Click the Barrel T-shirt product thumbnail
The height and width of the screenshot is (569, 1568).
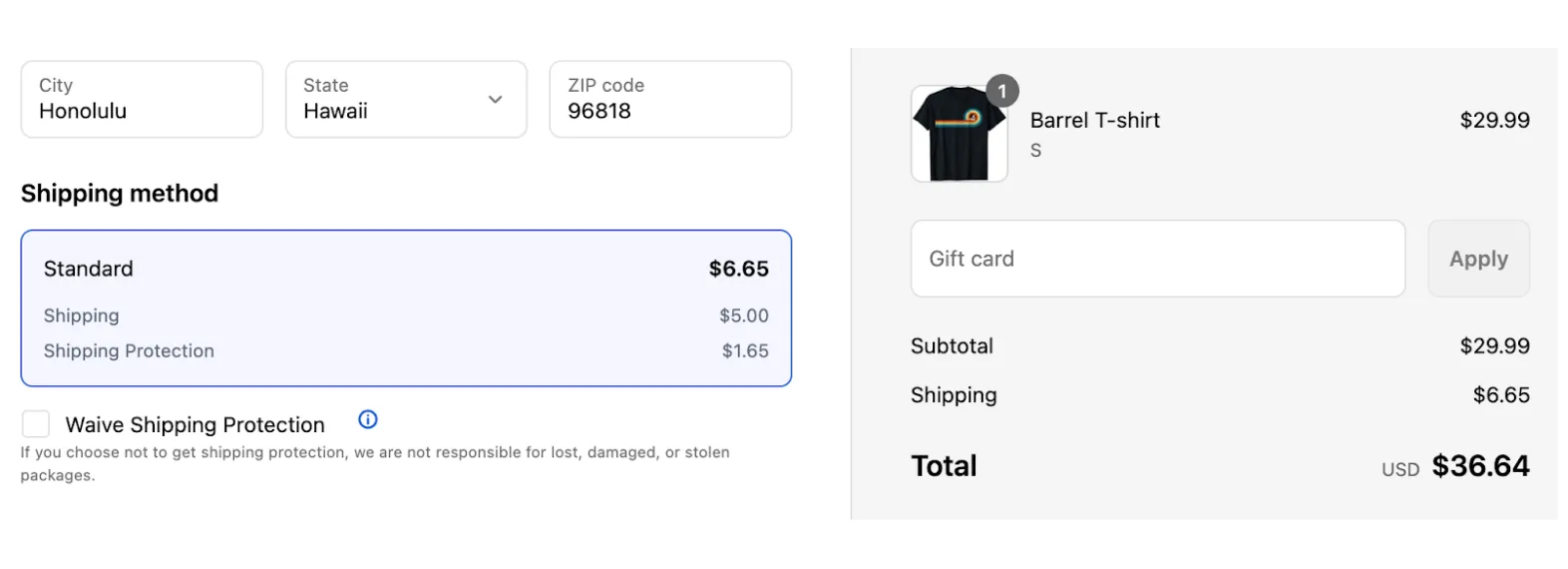point(959,135)
